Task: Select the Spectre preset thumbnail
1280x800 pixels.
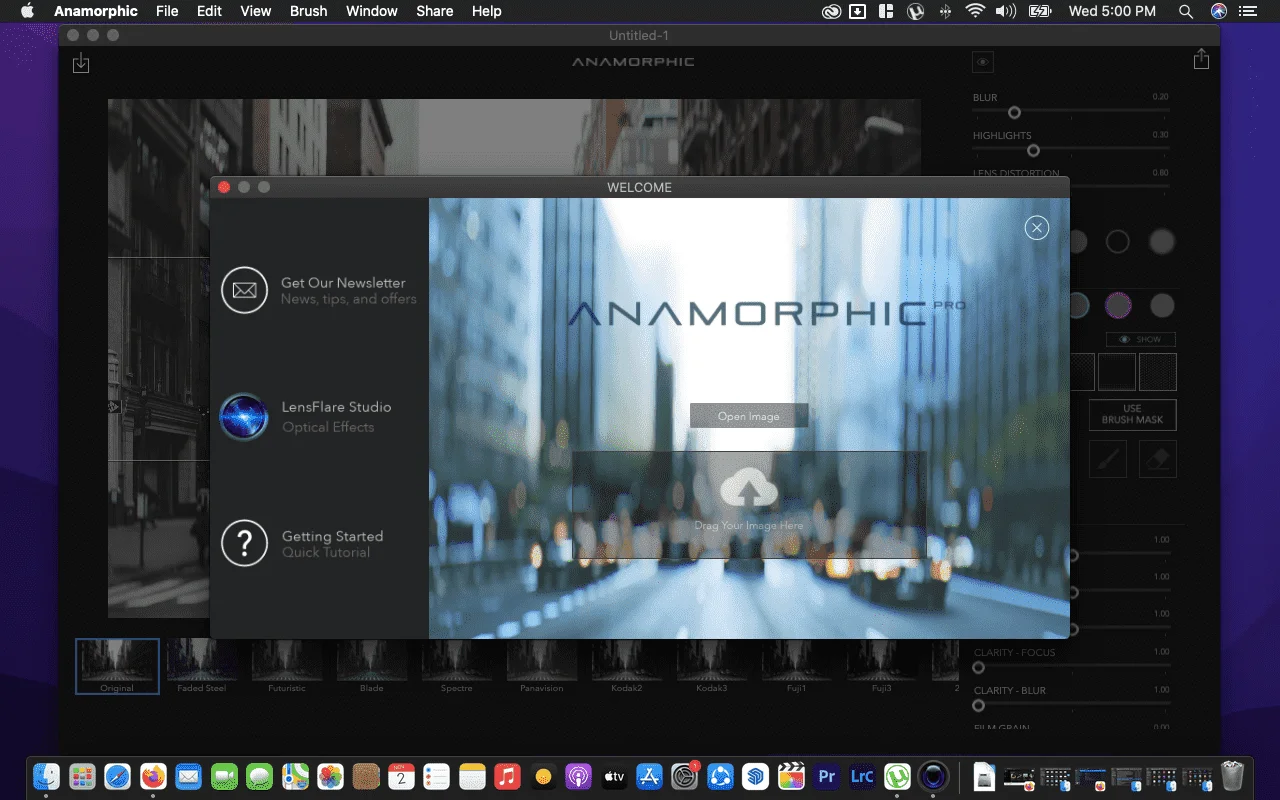Action: tap(457, 666)
